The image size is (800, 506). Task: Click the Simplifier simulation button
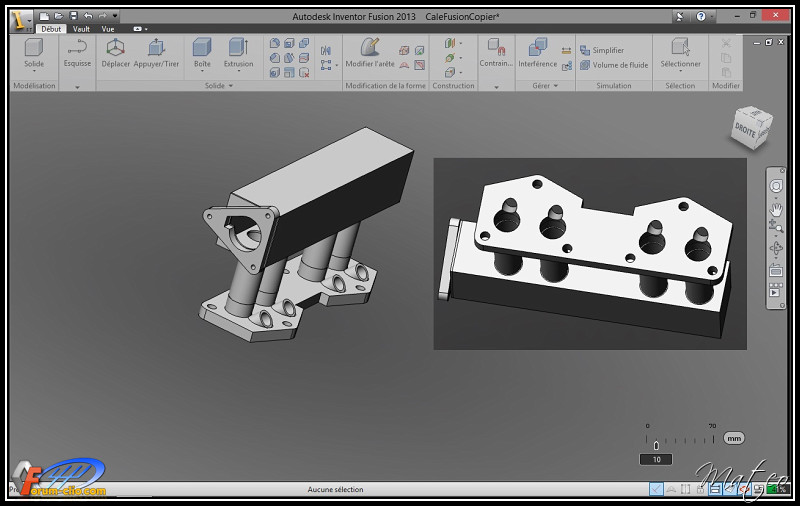pos(602,50)
